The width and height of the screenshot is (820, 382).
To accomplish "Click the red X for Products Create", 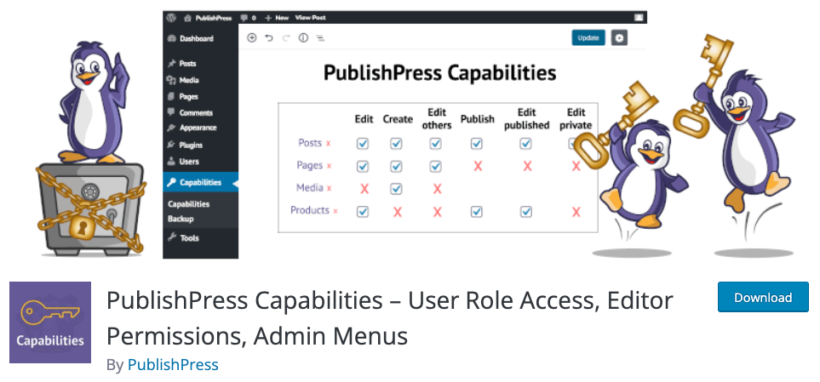I will tap(397, 212).
